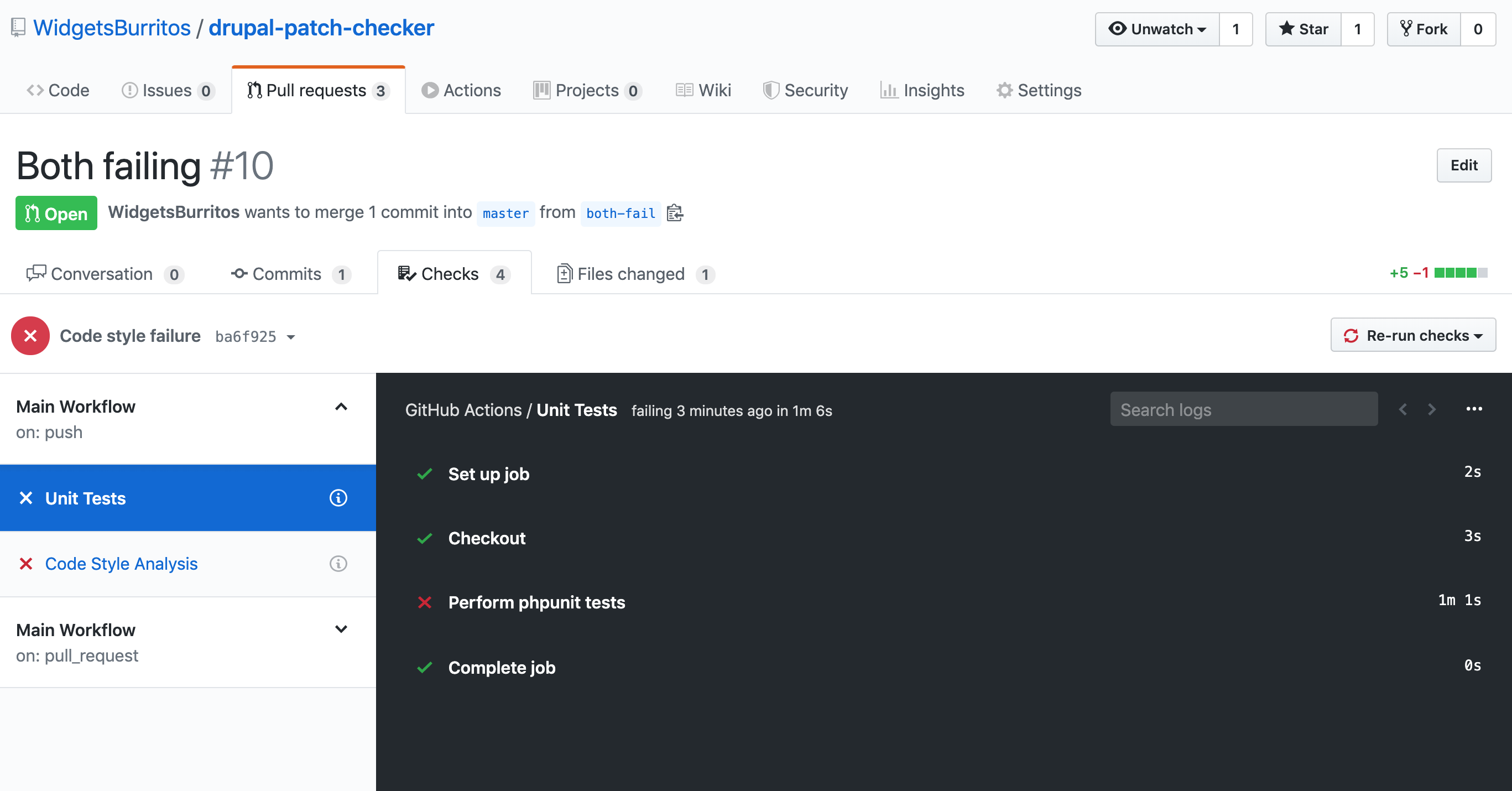Click the forks count 0
1512x791 pixels.
[1478, 29]
